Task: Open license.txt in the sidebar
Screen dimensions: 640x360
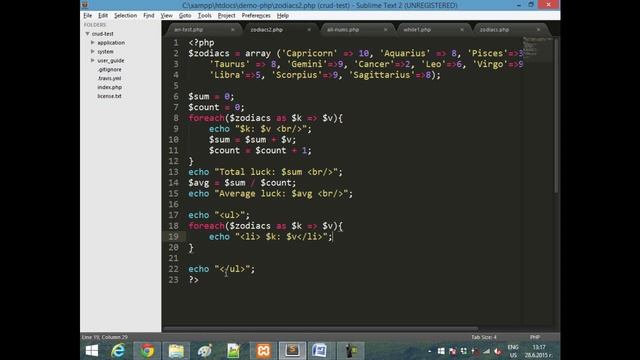Action: pyautogui.click(x=109, y=96)
